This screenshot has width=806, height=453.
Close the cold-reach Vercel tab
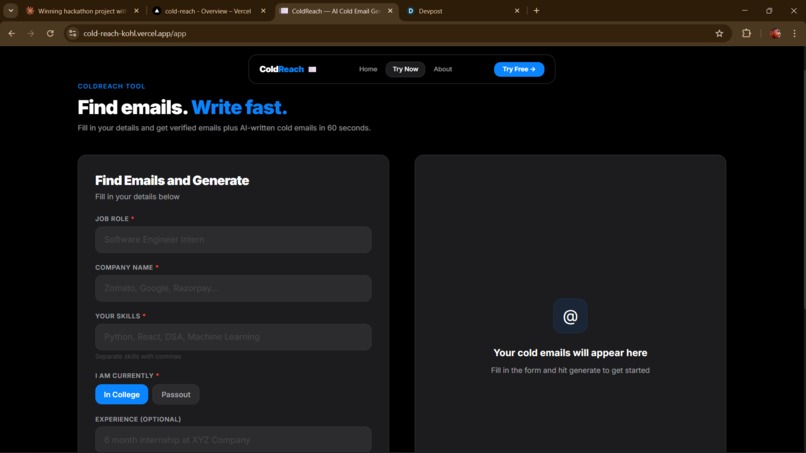tap(263, 11)
